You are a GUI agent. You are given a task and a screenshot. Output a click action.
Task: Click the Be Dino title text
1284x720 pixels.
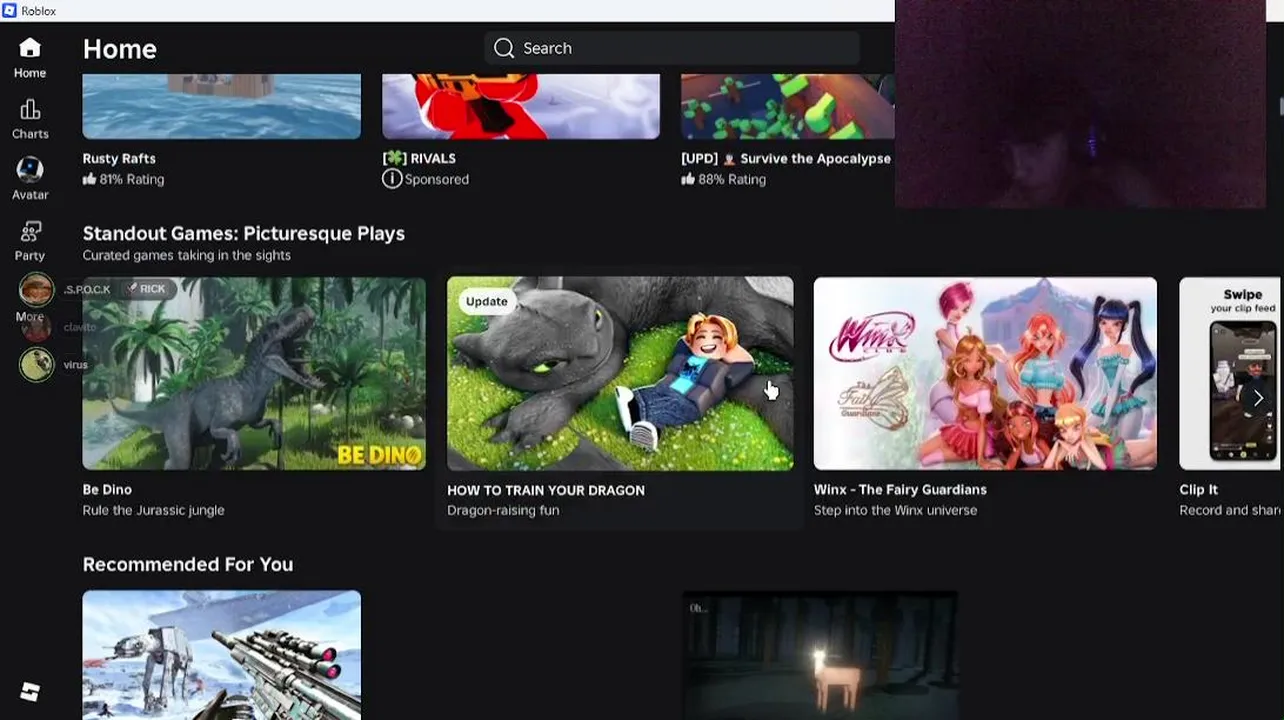107,489
